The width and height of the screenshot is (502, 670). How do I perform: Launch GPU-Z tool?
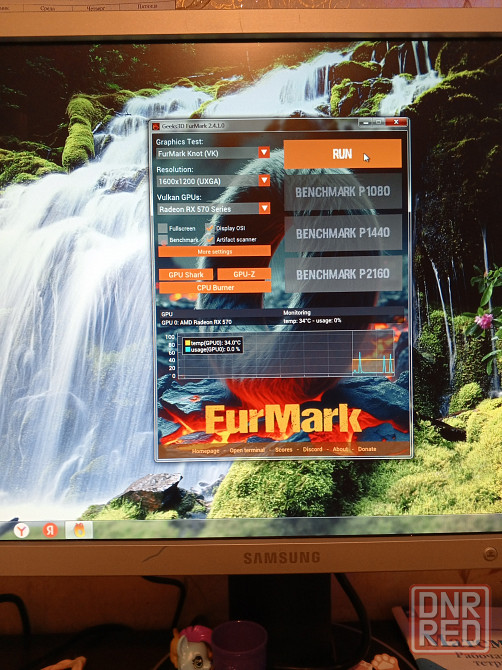(x=244, y=274)
